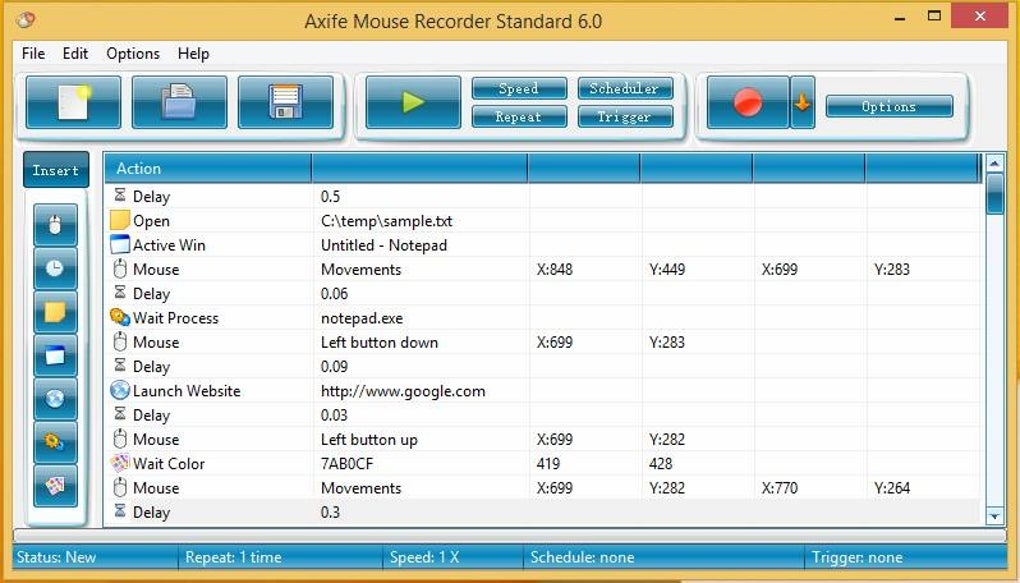Click the Launch Website row globe icon
Image resolution: width=1020 pixels, height=583 pixels.
[120, 390]
